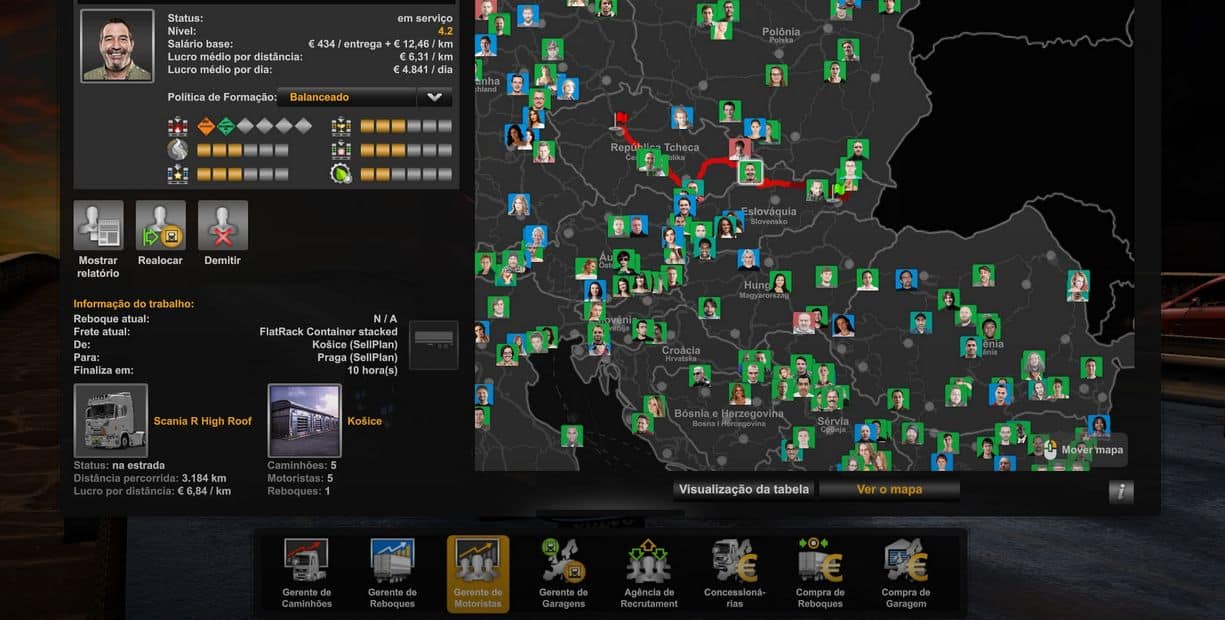This screenshot has width=1225, height=620.
Task: Click the Mostrar relatório icon
Action: pyautogui.click(x=98, y=226)
